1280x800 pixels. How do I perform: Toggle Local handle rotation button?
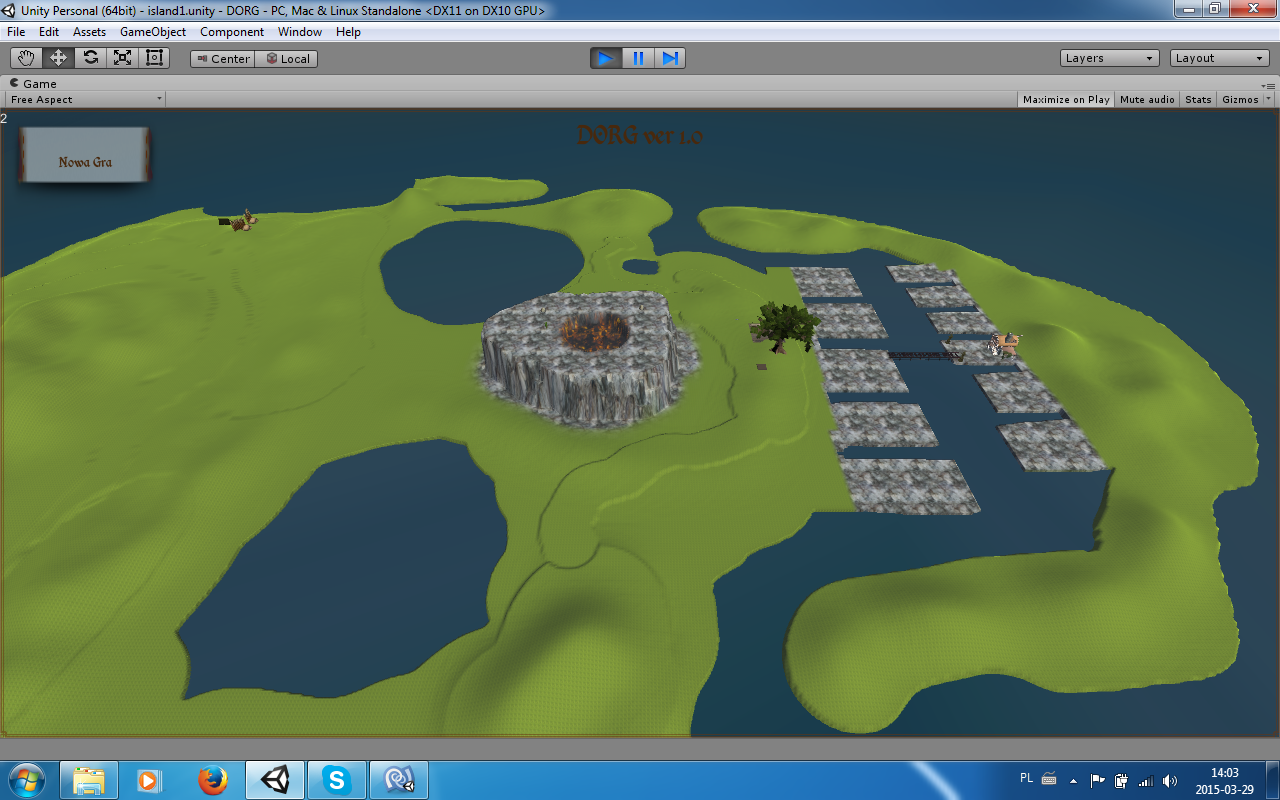287,59
